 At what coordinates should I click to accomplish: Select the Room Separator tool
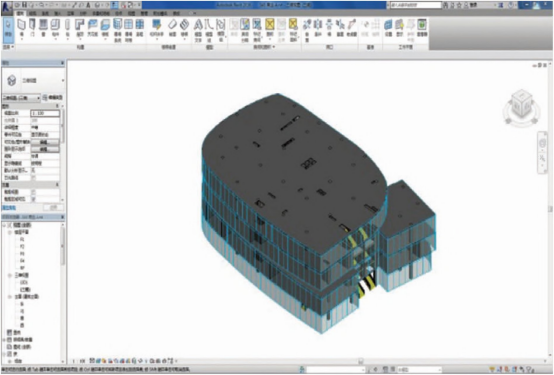[245, 30]
